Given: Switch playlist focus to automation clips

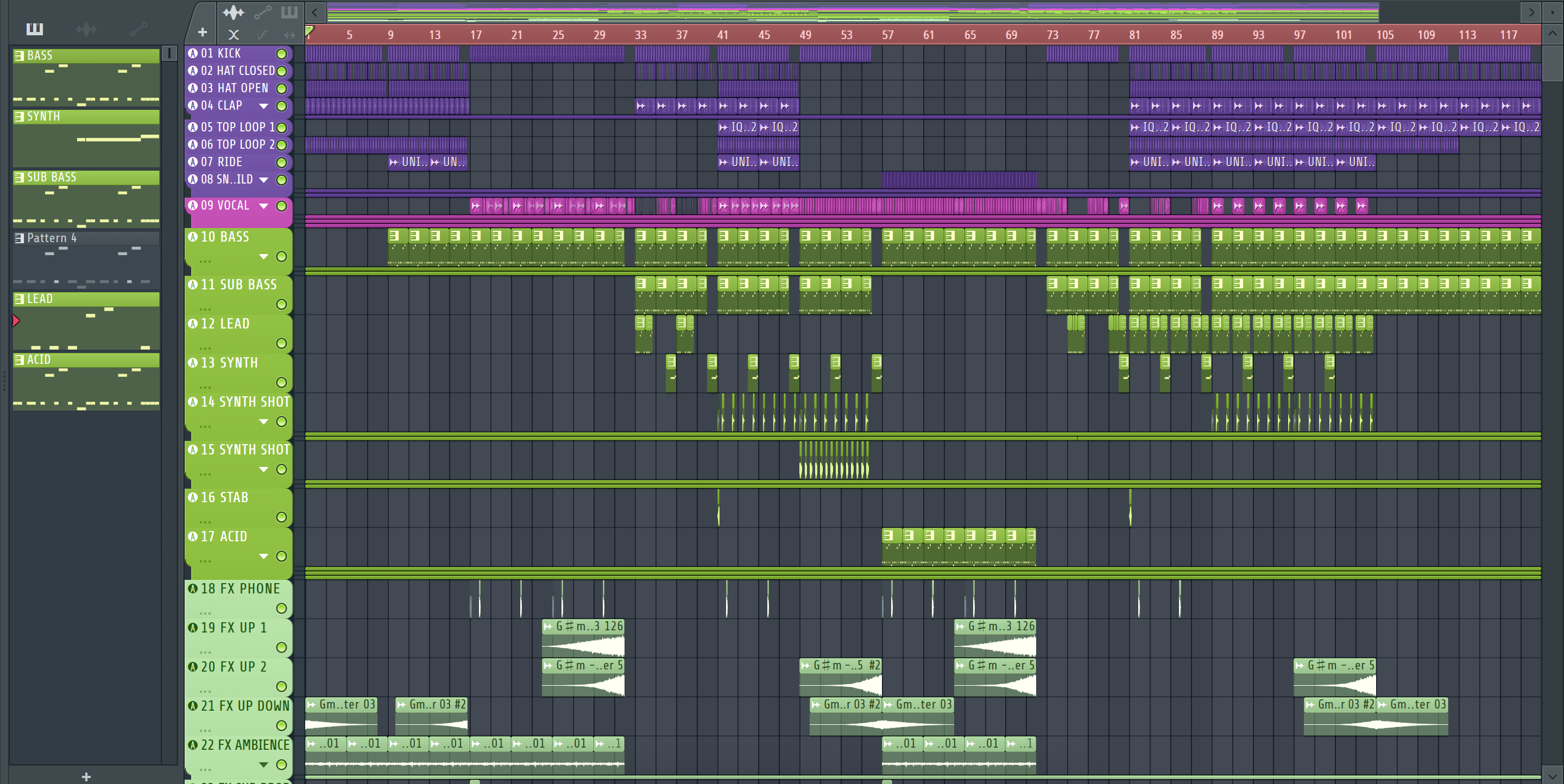Looking at the screenshot, I should (x=262, y=12).
